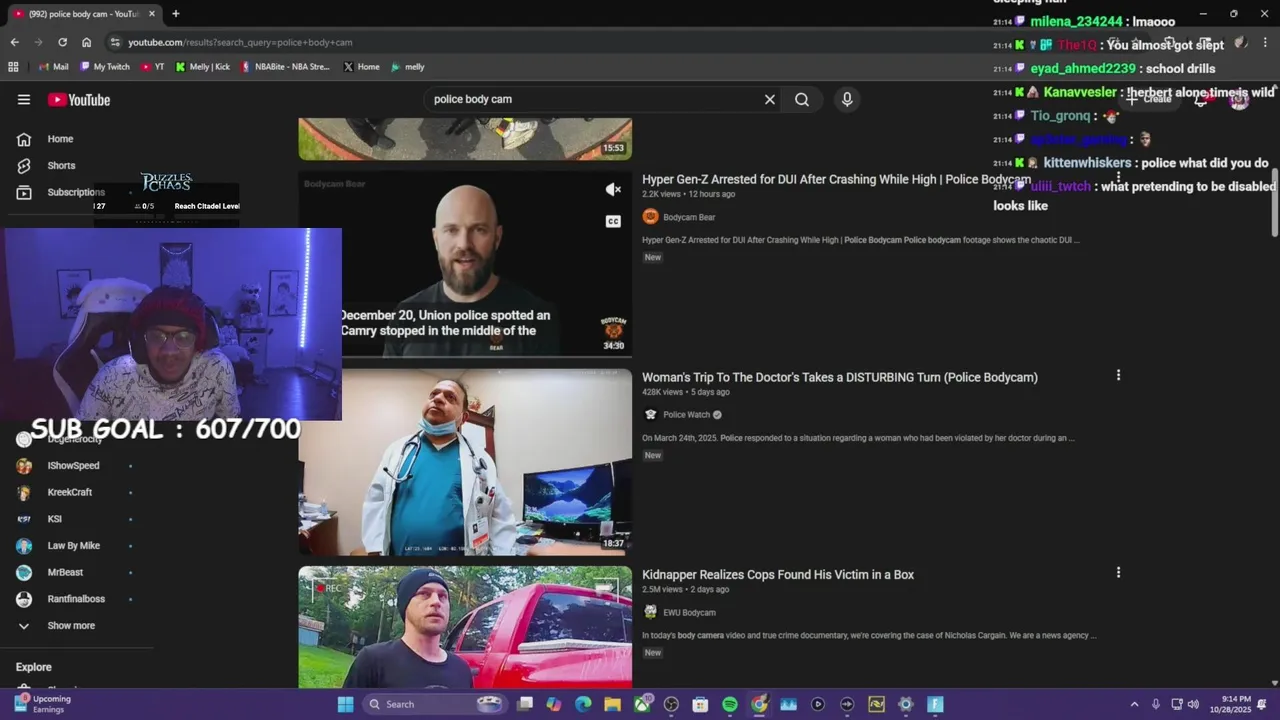
Task: Open Shorts in the sidebar
Action: pyautogui.click(x=61, y=165)
